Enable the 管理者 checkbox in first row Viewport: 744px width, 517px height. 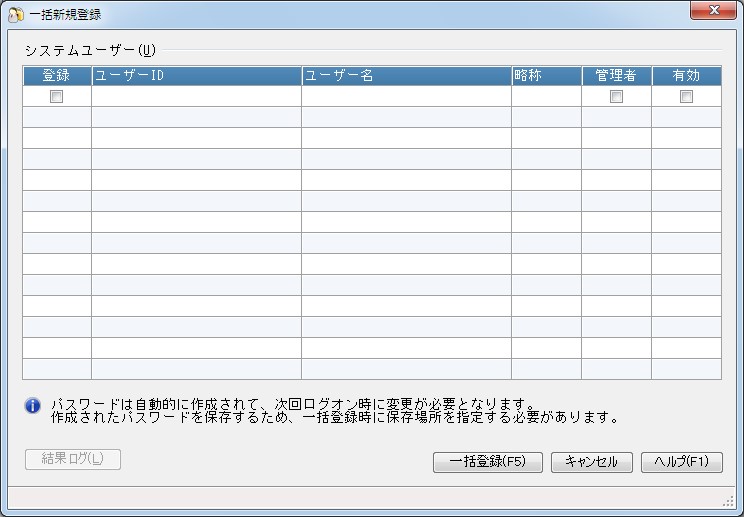[616, 97]
